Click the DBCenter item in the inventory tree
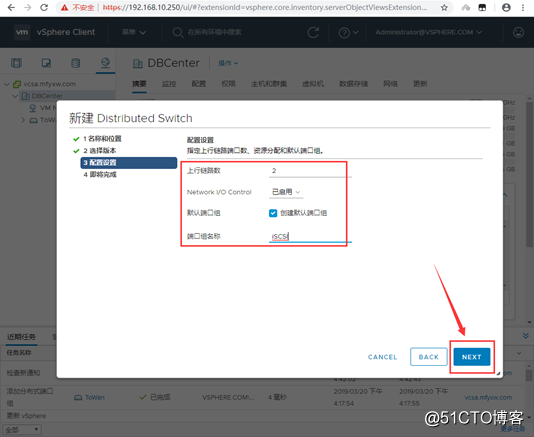534x437 pixels. point(47,96)
